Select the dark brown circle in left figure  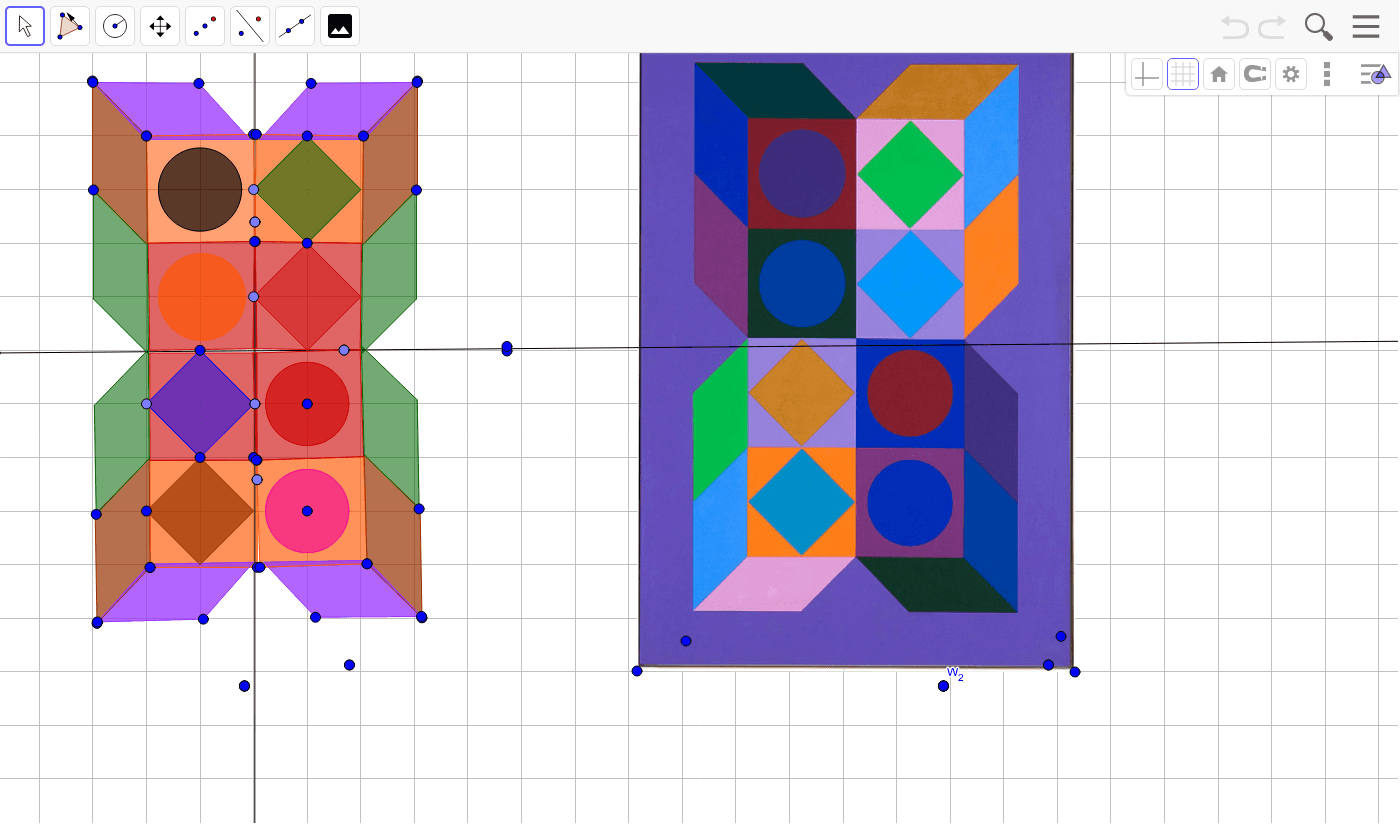(200, 189)
